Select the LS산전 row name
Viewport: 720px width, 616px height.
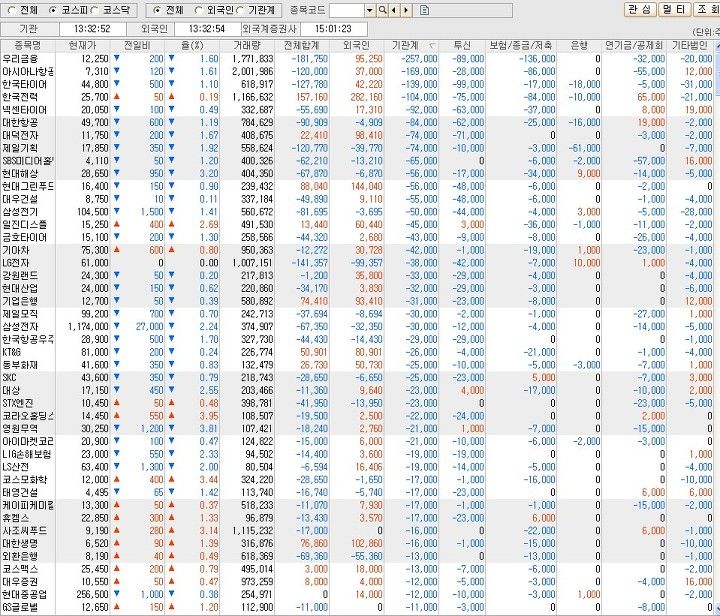point(16,467)
